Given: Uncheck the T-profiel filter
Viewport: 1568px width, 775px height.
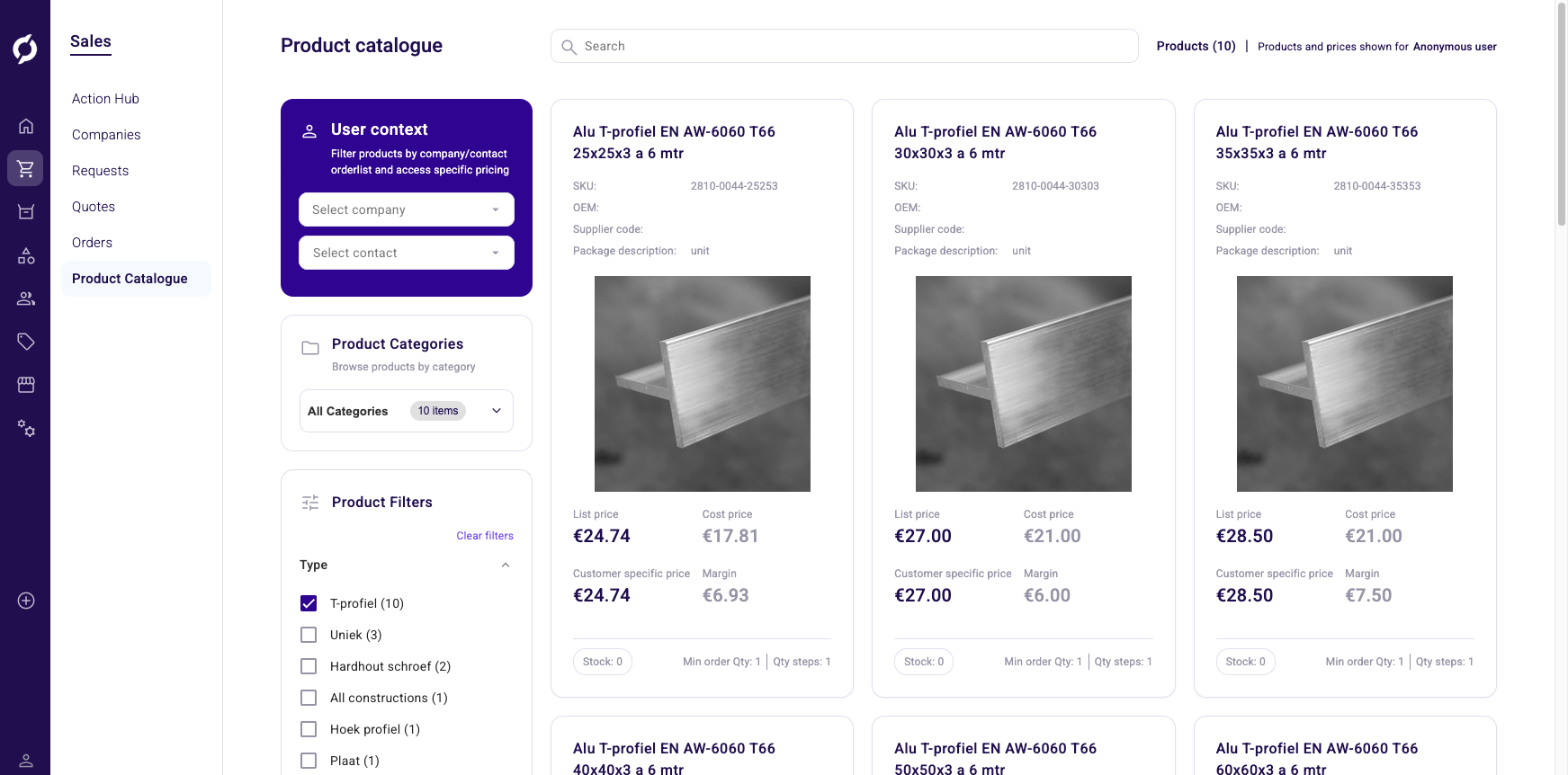Looking at the screenshot, I should pyautogui.click(x=309, y=603).
